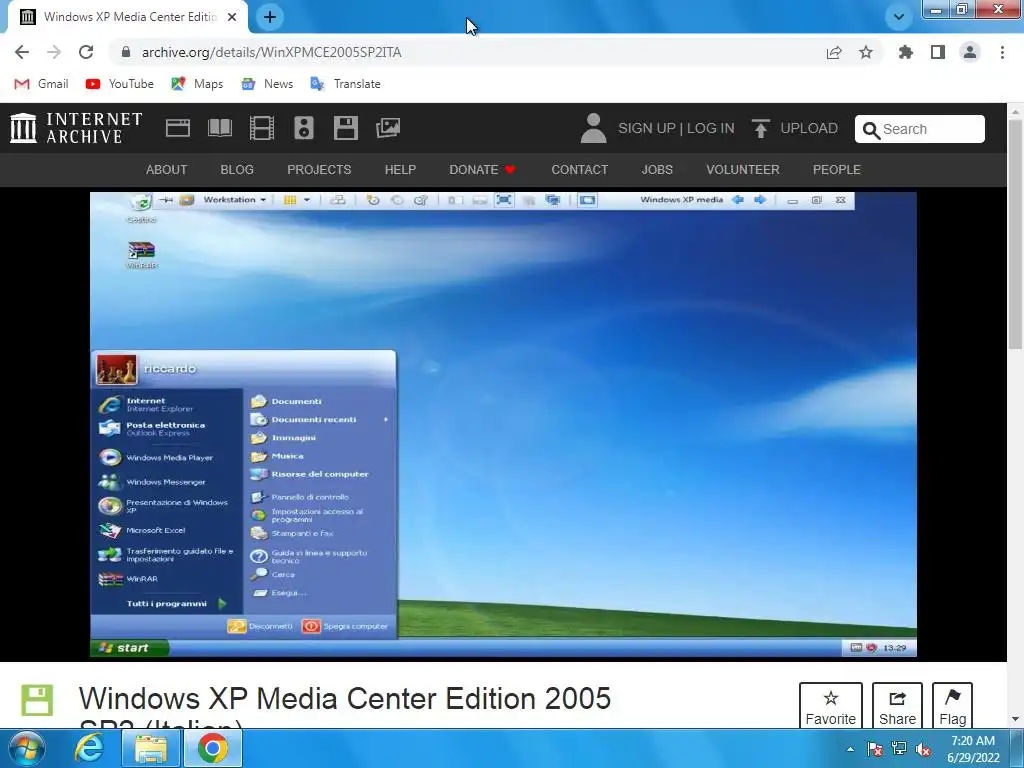Viewport: 1024px width, 768px height.
Task: Open the HELP menu item
Action: click(400, 170)
